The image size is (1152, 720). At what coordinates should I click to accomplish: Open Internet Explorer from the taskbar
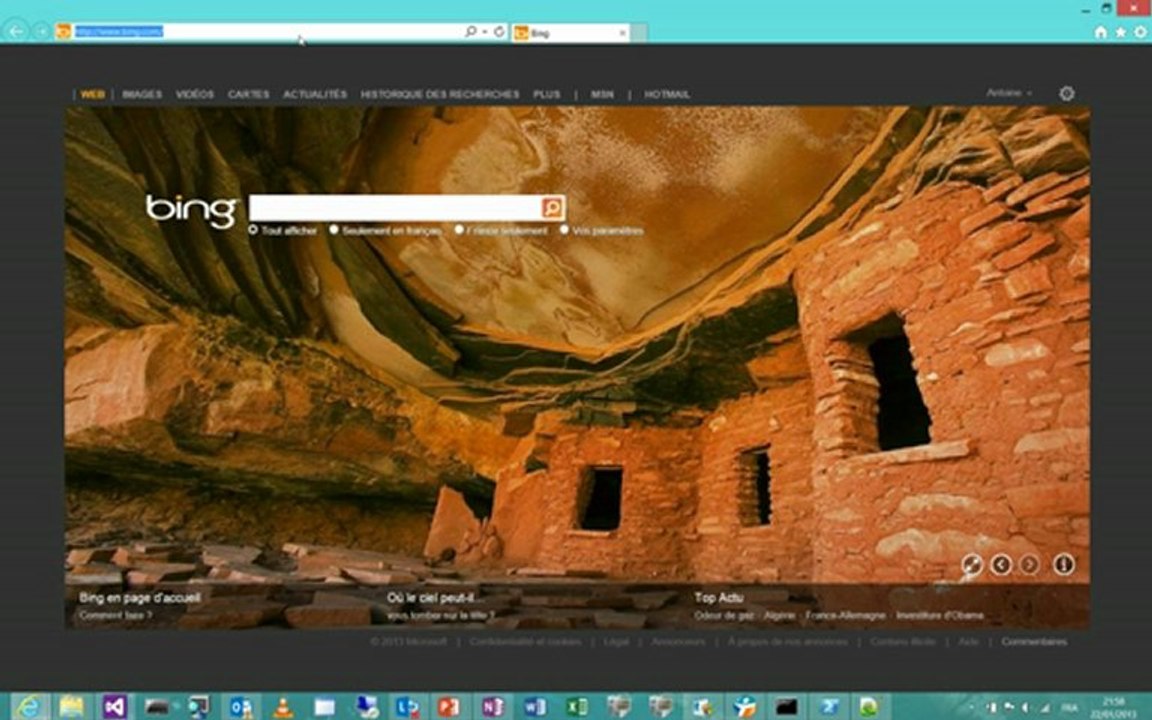coord(29,707)
